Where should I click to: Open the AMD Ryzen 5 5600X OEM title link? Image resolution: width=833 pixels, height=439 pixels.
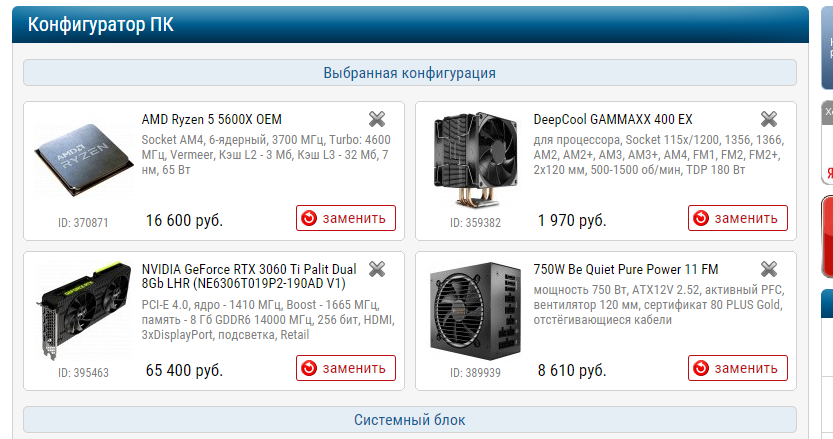pyautogui.click(x=211, y=119)
